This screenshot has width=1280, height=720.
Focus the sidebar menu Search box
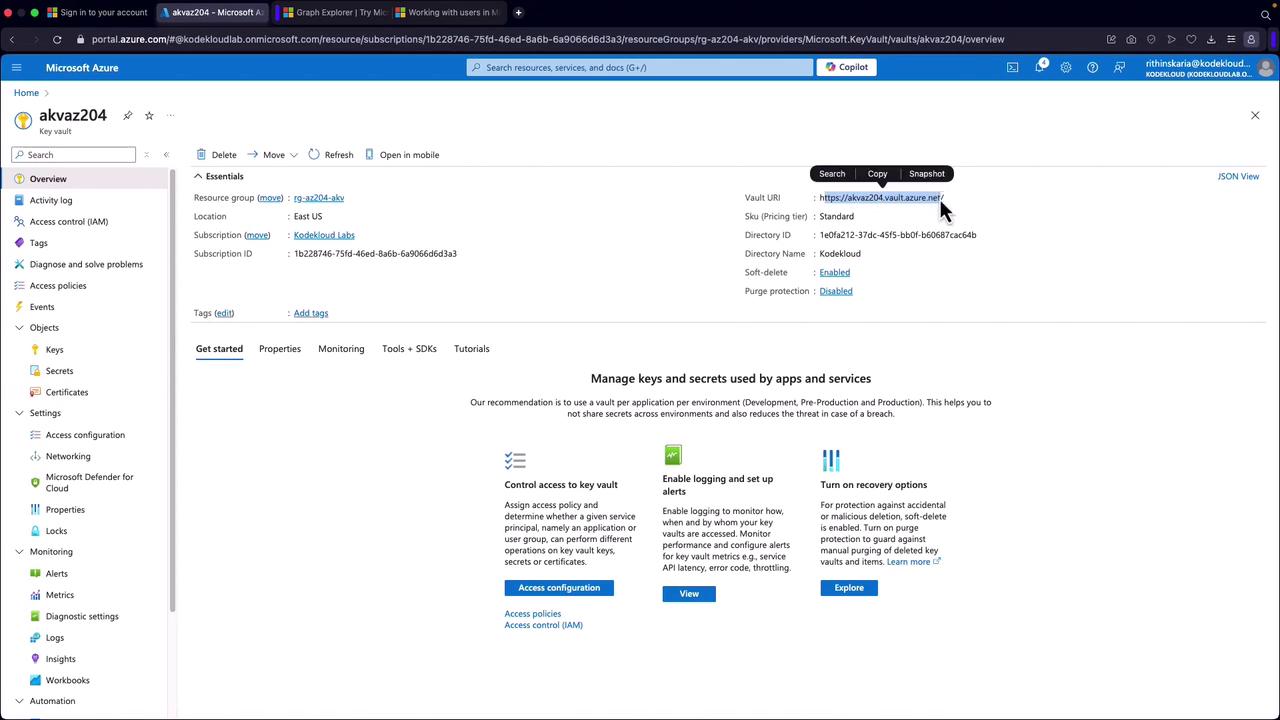[74, 155]
